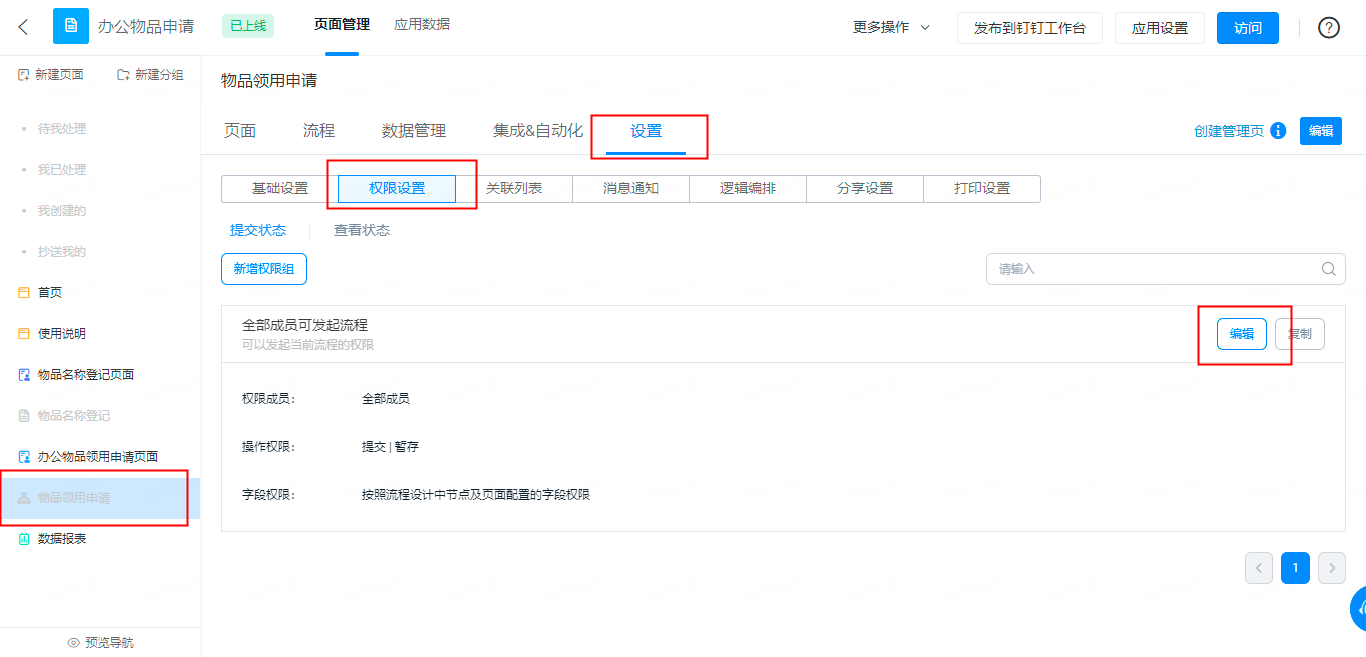Select 关联列表 segment
This screenshot has width=1366, height=657.
(x=514, y=189)
